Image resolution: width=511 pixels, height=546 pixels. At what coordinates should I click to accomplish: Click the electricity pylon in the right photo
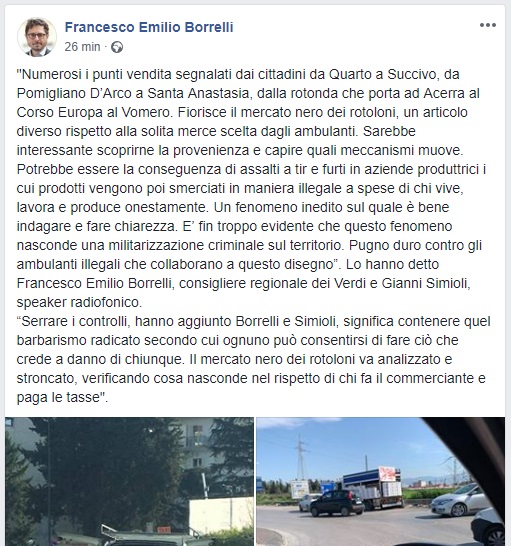(302, 456)
